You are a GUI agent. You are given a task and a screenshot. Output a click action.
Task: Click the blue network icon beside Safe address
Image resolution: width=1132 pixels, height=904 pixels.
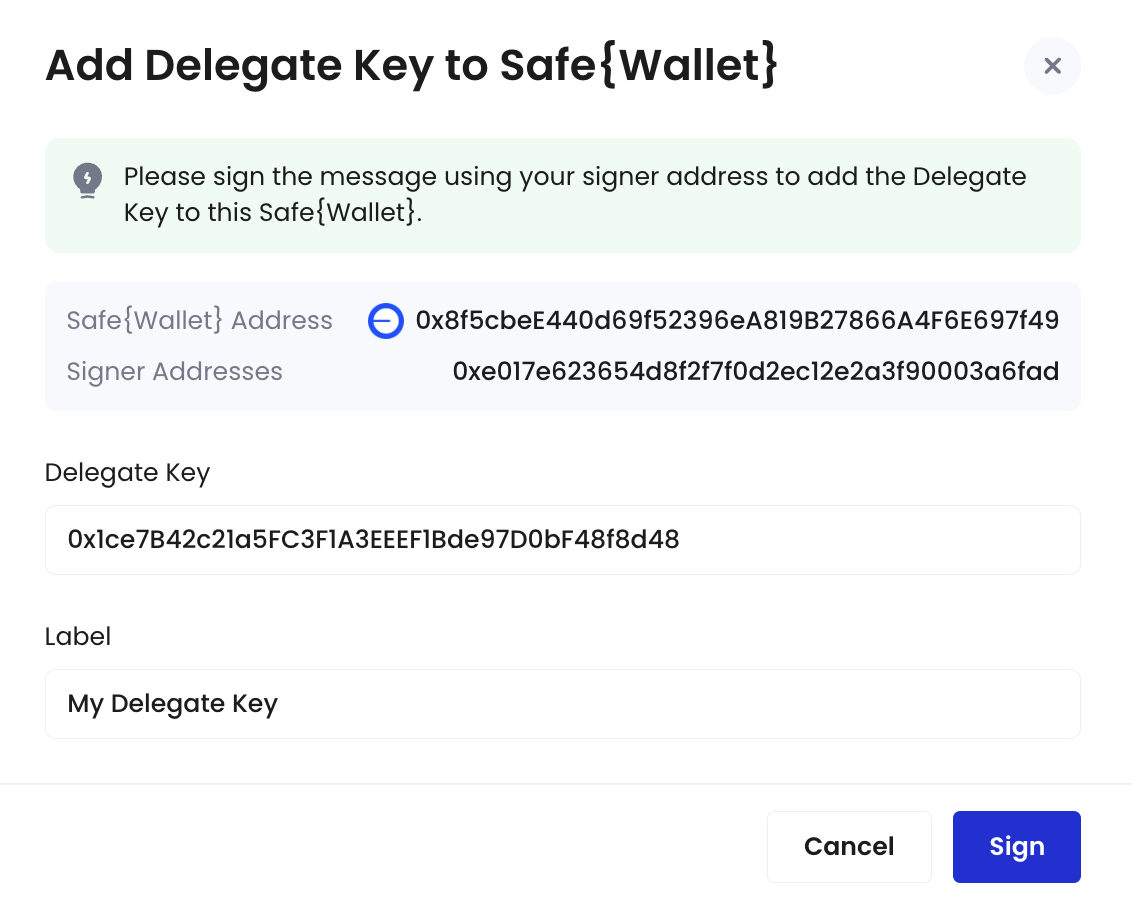coord(386,321)
